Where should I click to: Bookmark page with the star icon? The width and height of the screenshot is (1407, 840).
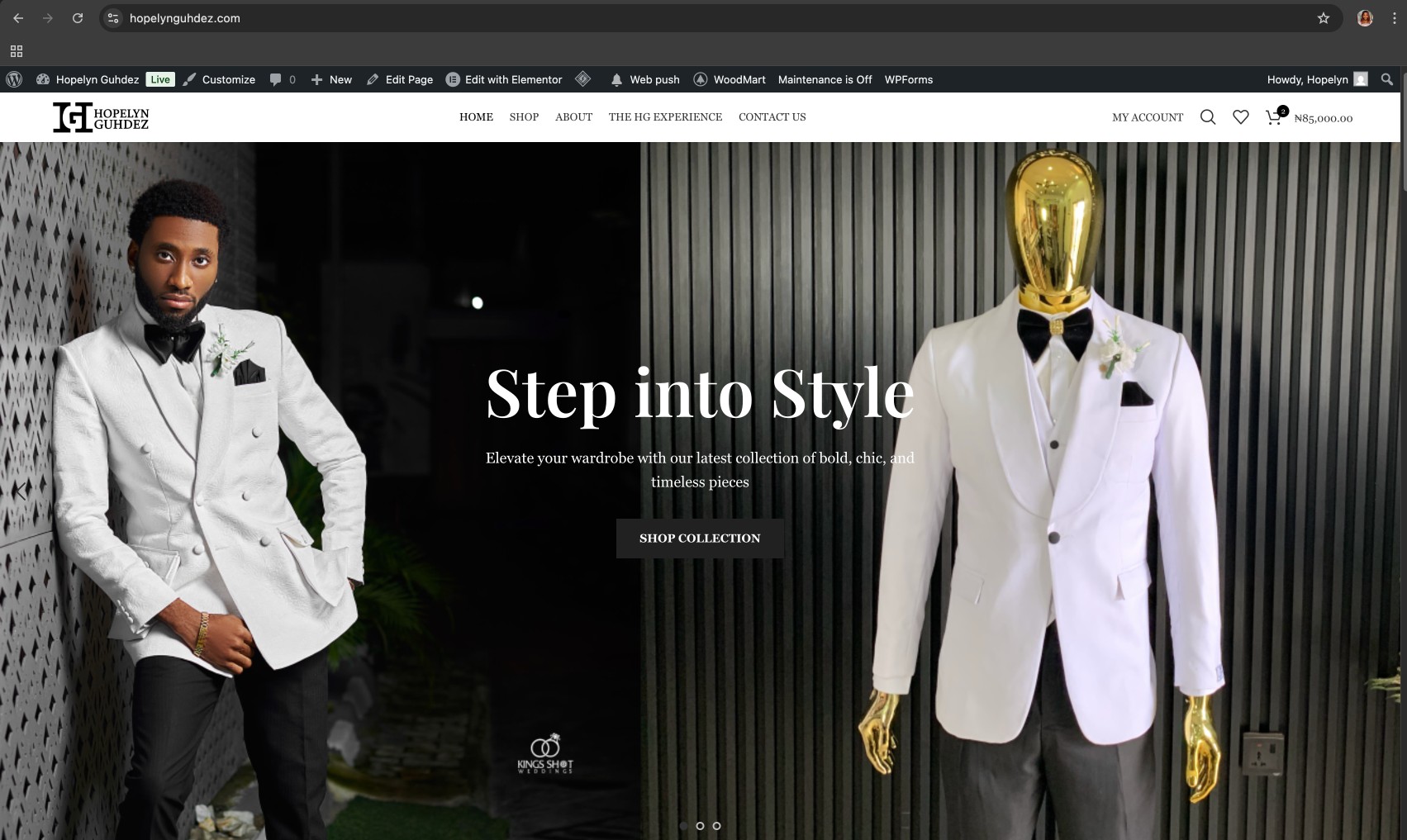[x=1323, y=18]
